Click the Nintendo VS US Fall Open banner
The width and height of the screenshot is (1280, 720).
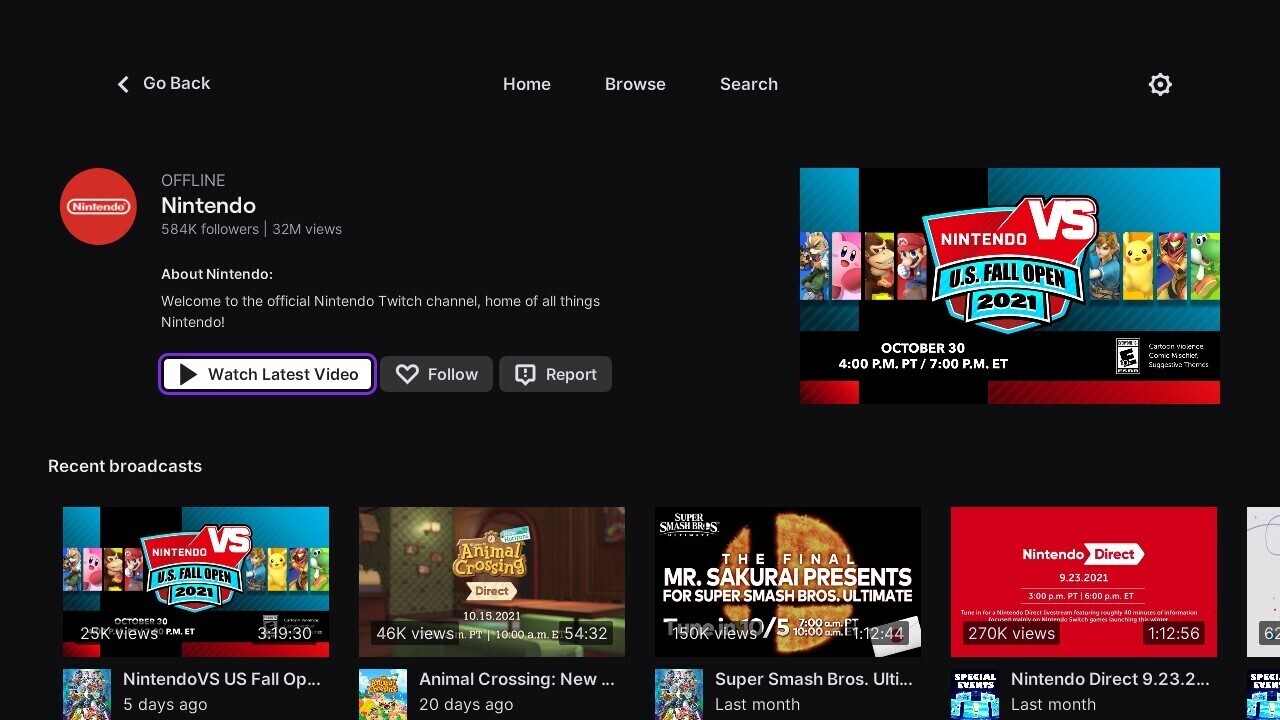(1010, 284)
